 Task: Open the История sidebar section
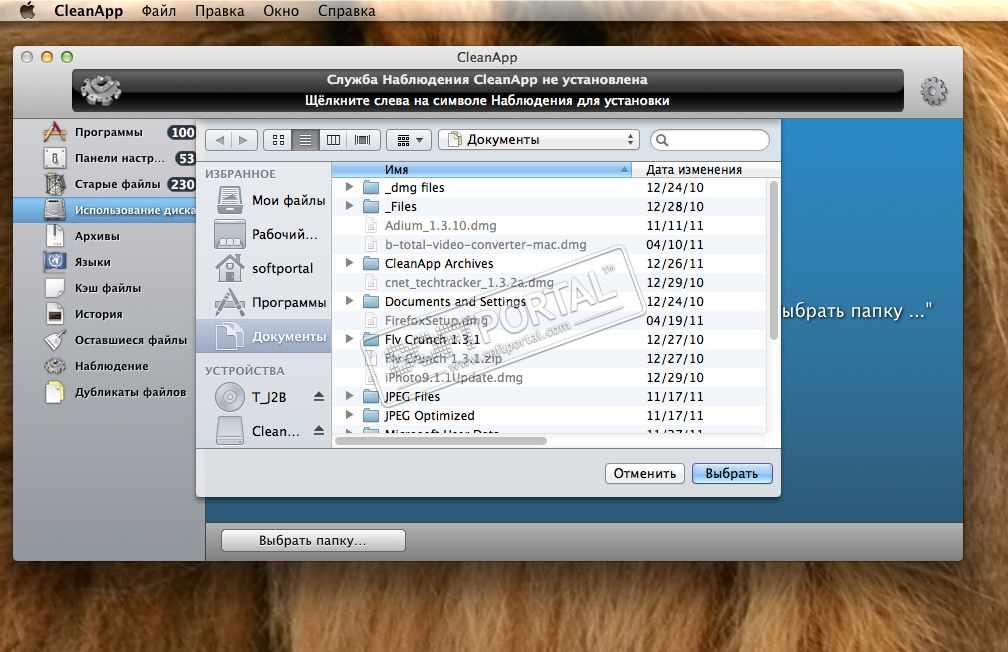pos(98,314)
